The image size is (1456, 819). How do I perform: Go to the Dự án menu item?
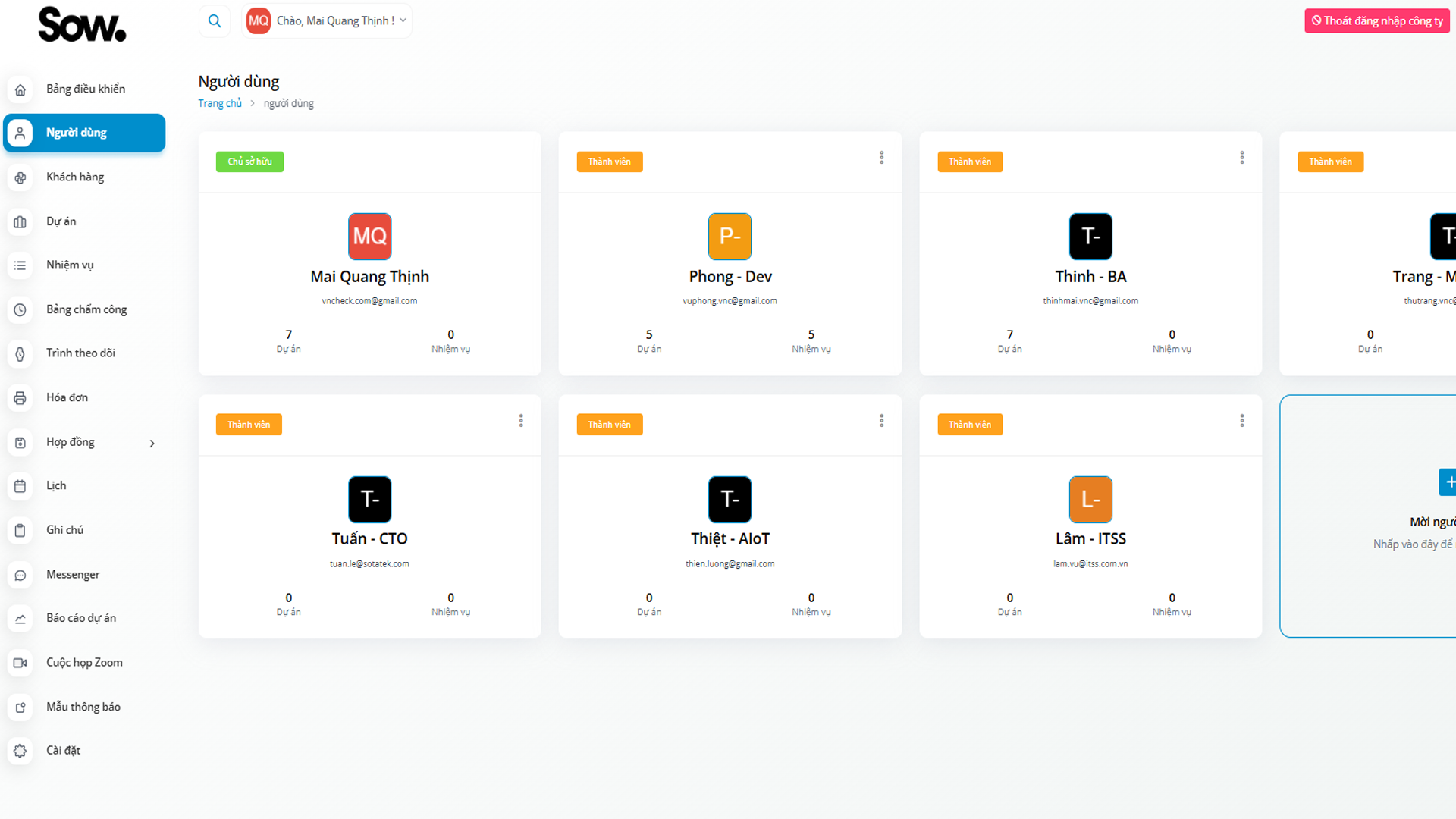tap(61, 221)
